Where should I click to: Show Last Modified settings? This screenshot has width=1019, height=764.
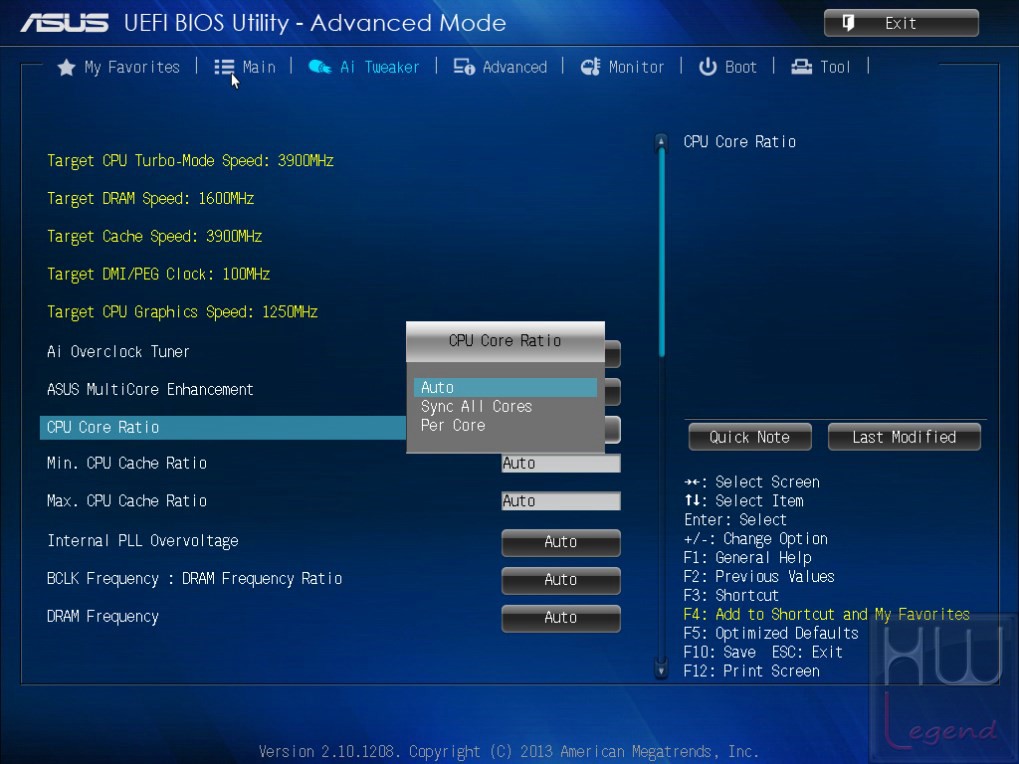coord(904,437)
